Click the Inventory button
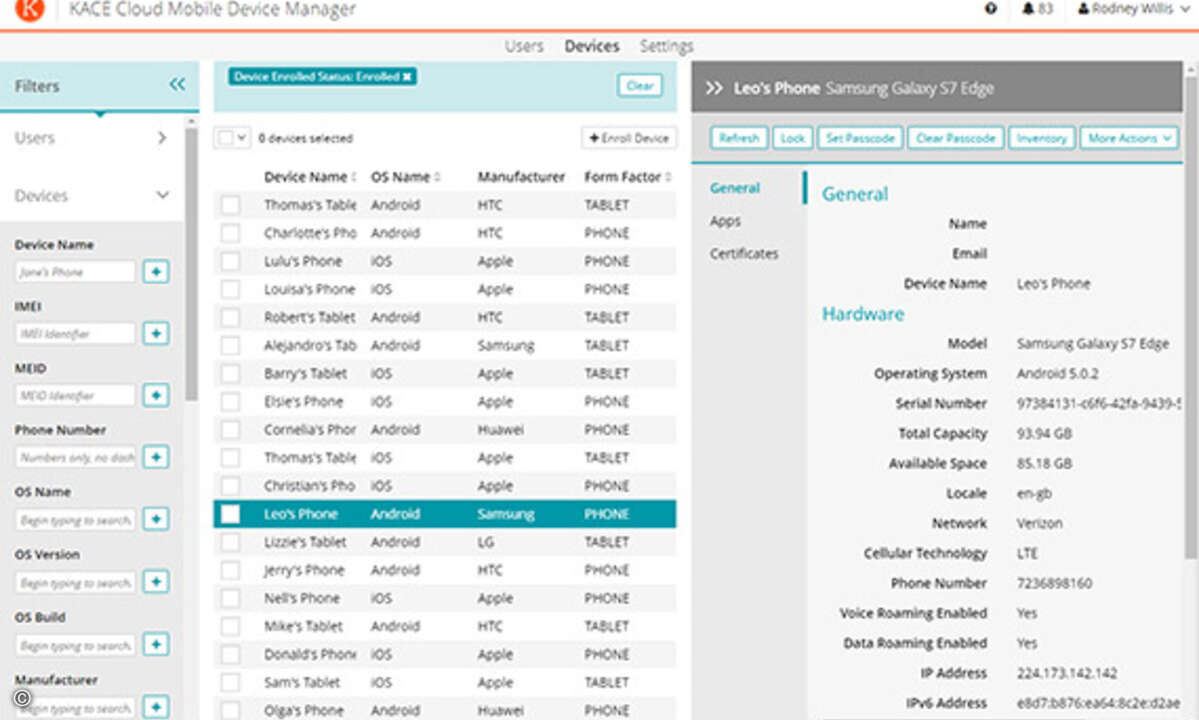This screenshot has width=1199, height=720. (1041, 138)
